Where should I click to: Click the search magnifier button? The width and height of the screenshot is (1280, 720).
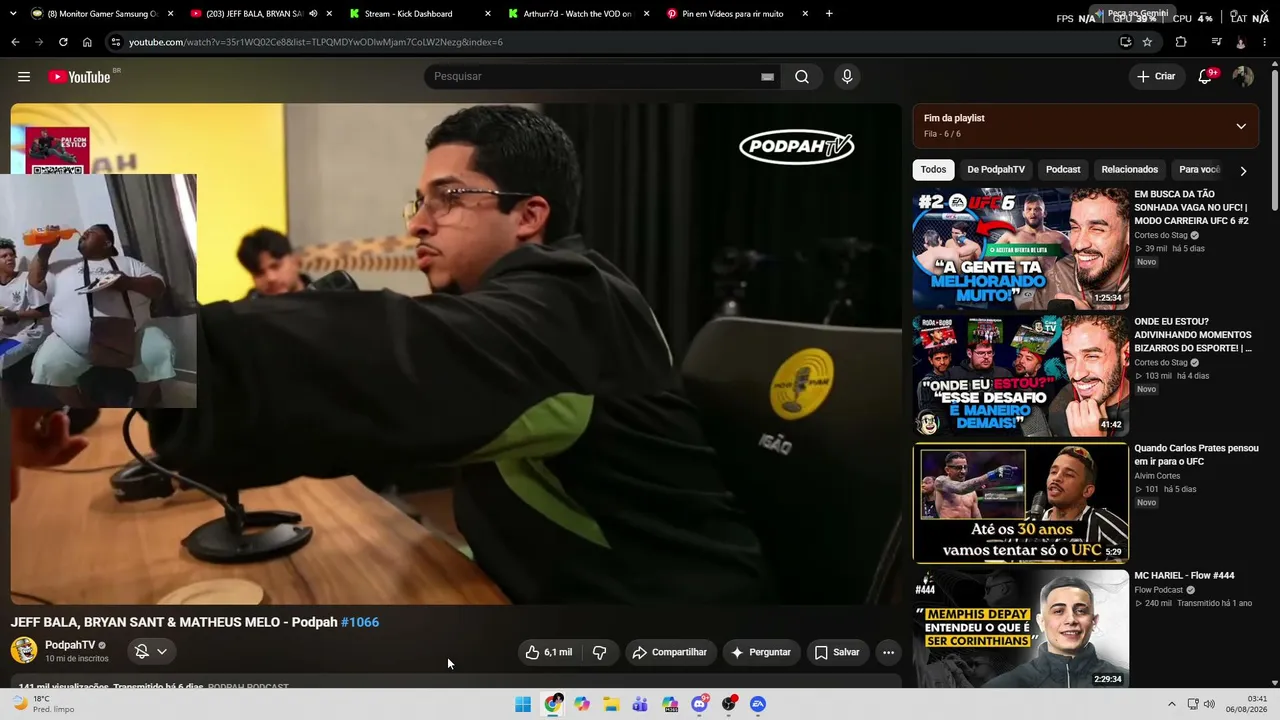coord(802,77)
